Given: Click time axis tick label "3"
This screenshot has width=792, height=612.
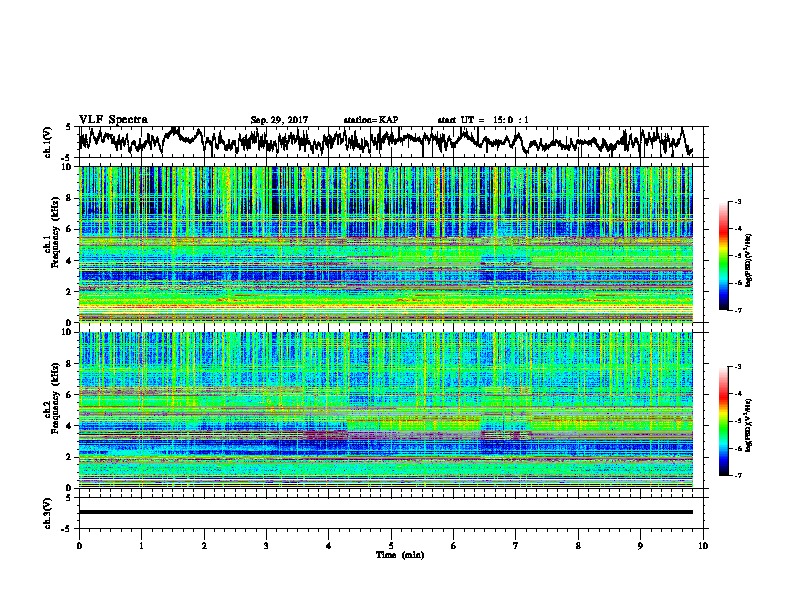Looking at the screenshot, I should point(266,546).
